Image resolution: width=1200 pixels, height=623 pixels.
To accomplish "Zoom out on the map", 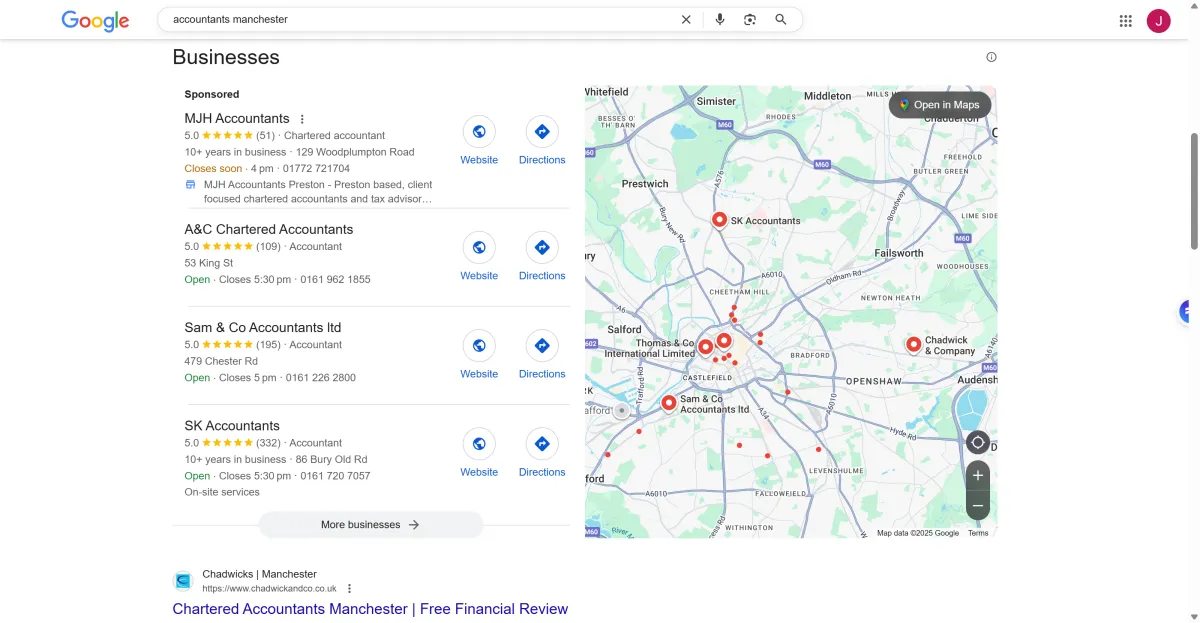I will pyautogui.click(x=978, y=506).
